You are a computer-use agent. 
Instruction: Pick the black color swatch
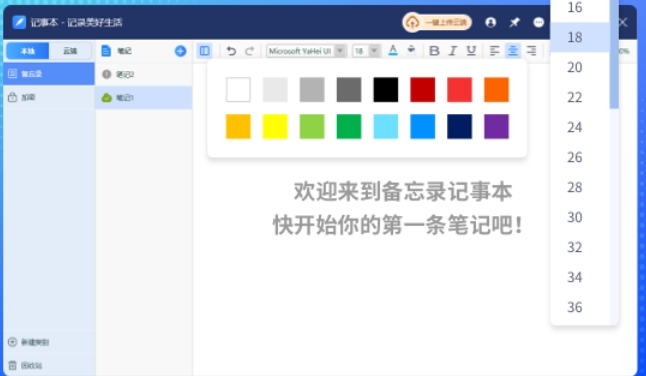(386, 89)
